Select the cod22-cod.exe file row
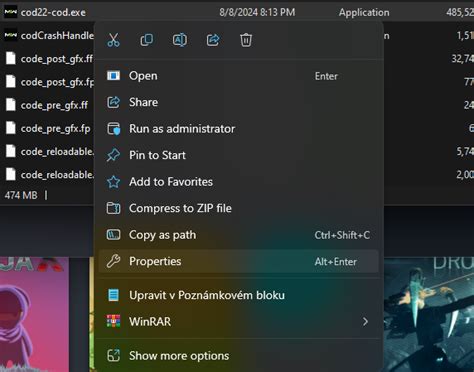This screenshot has width=474, height=372. pyautogui.click(x=237, y=12)
